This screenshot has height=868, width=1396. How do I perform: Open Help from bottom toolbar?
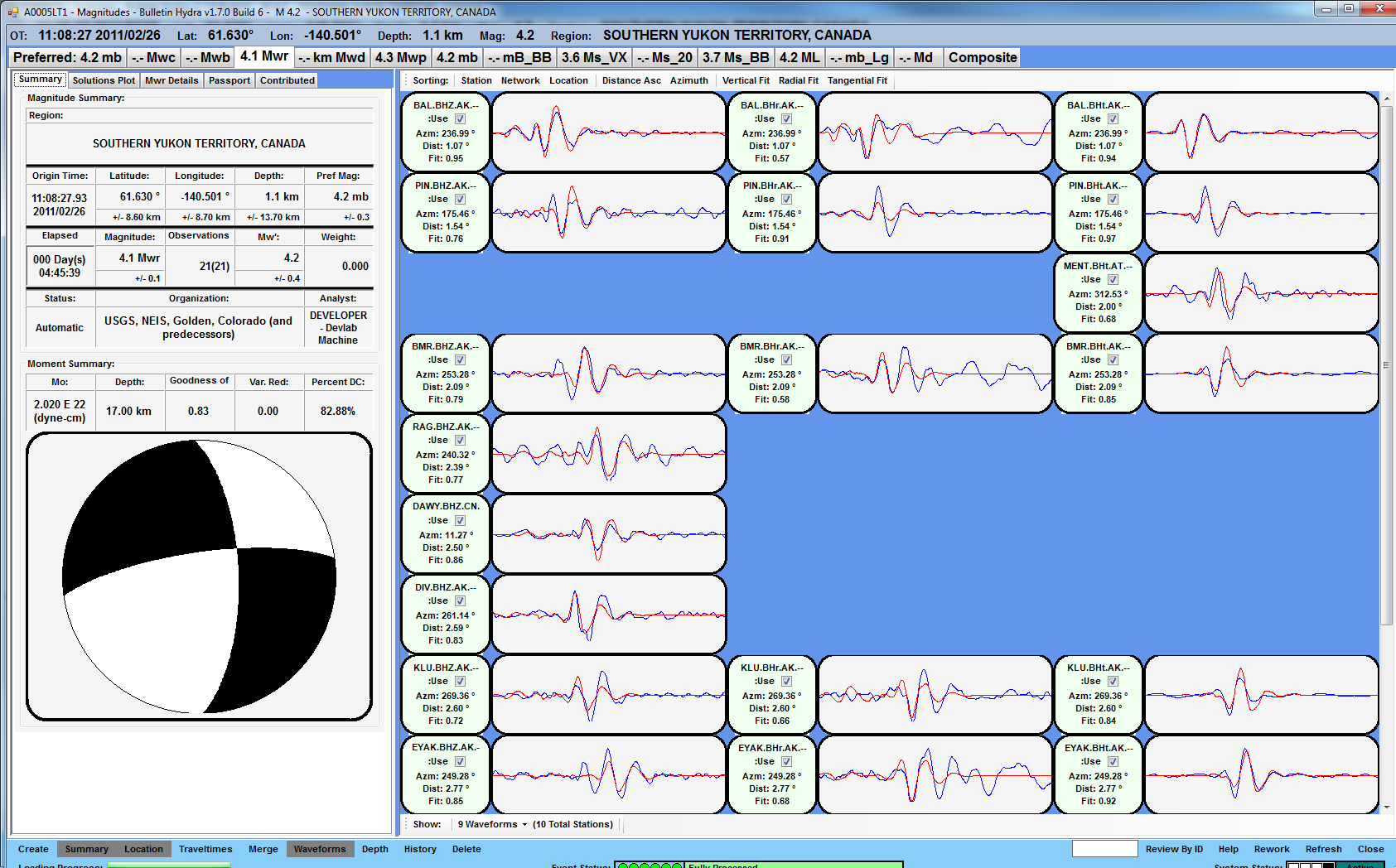click(x=1229, y=849)
